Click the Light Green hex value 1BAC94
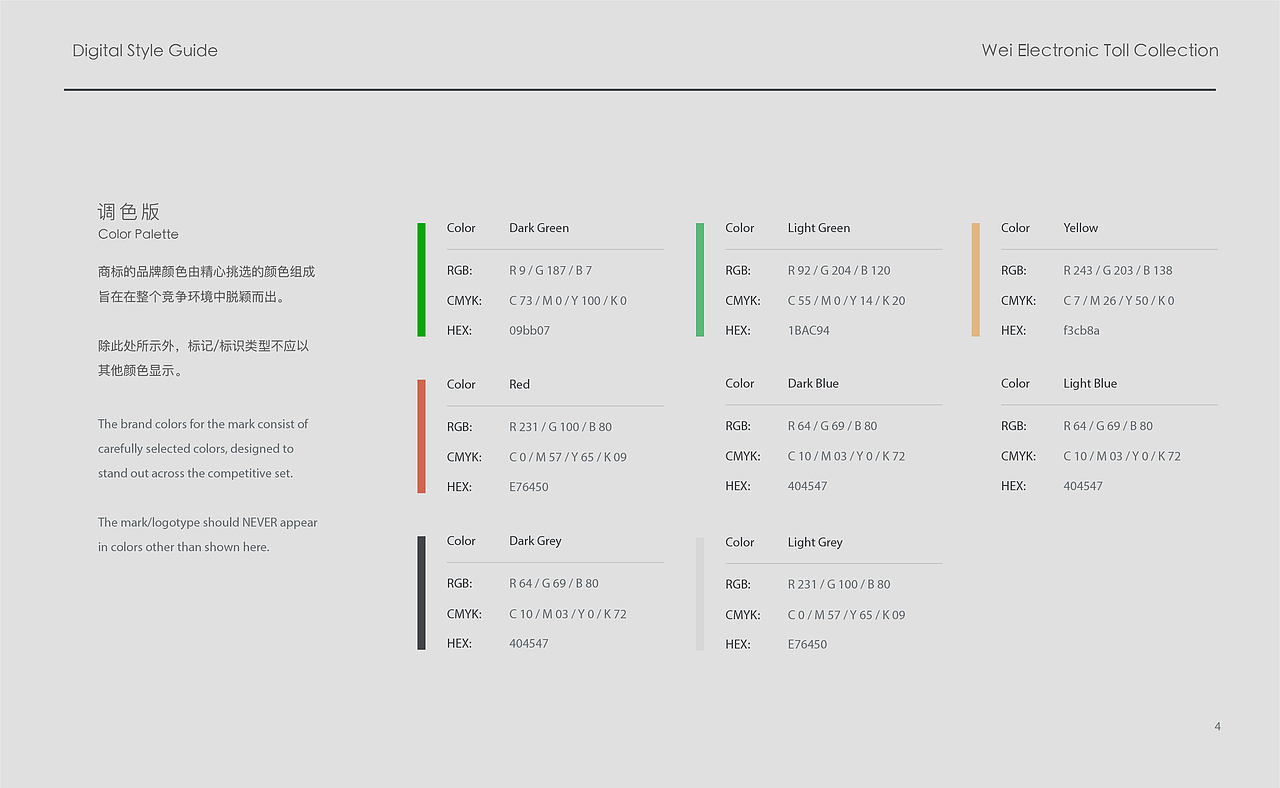Image resolution: width=1280 pixels, height=788 pixels. [x=808, y=331]
